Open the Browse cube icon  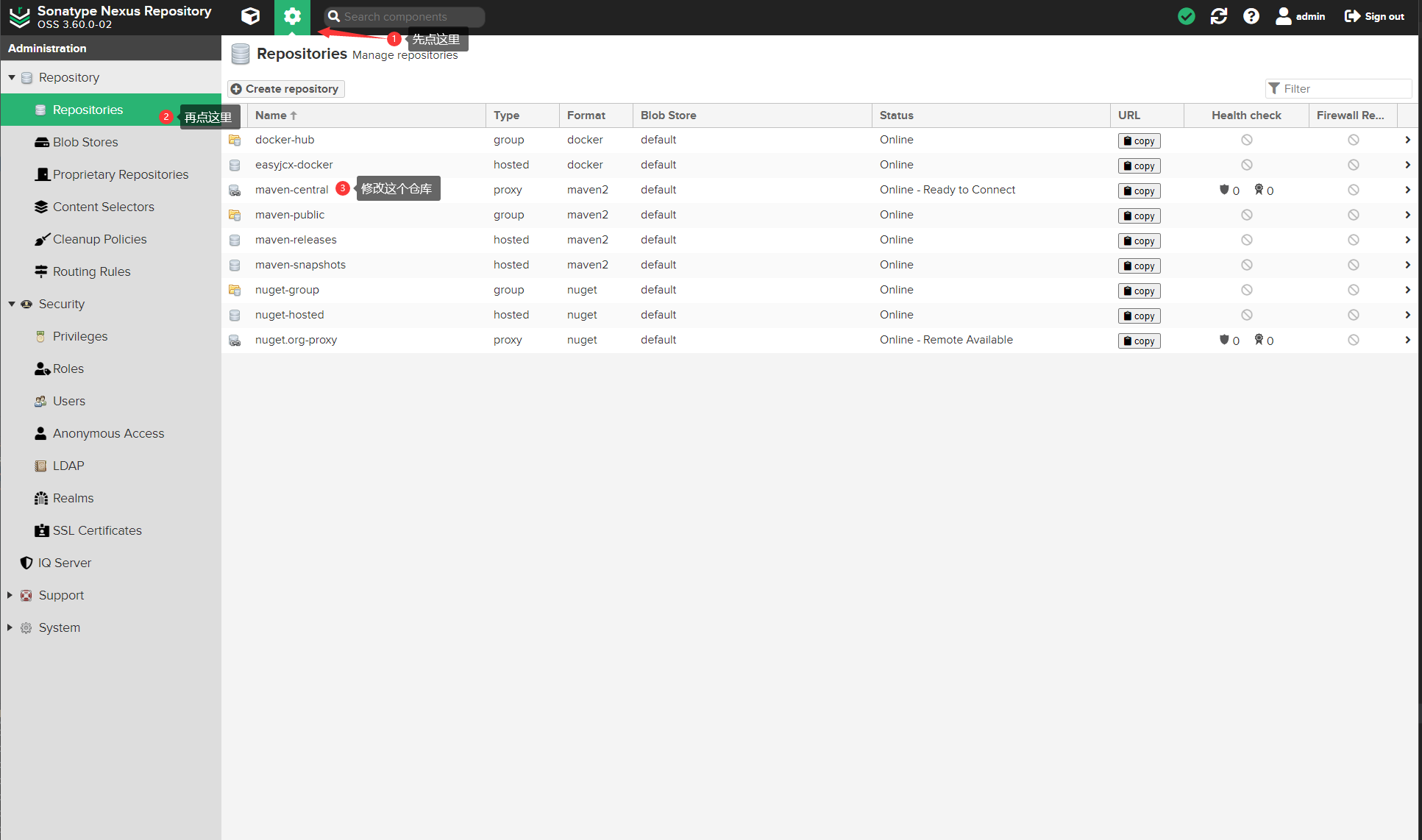coord(250,16)
